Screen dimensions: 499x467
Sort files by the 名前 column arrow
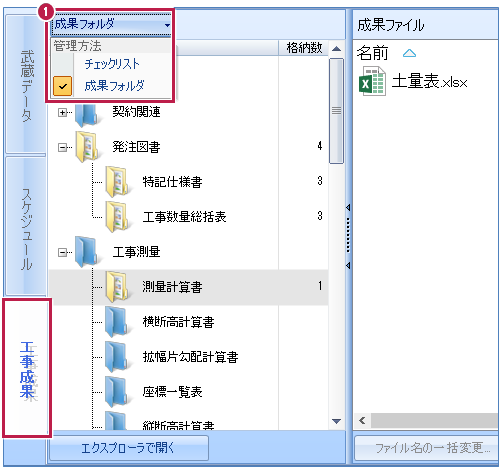tap(409, 53)
